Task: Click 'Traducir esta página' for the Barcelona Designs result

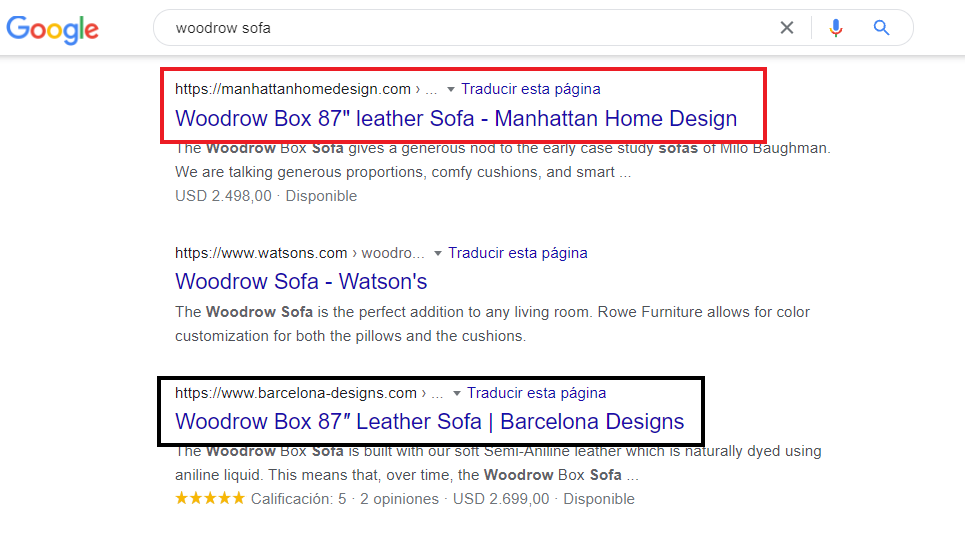Action: [536, 393]
